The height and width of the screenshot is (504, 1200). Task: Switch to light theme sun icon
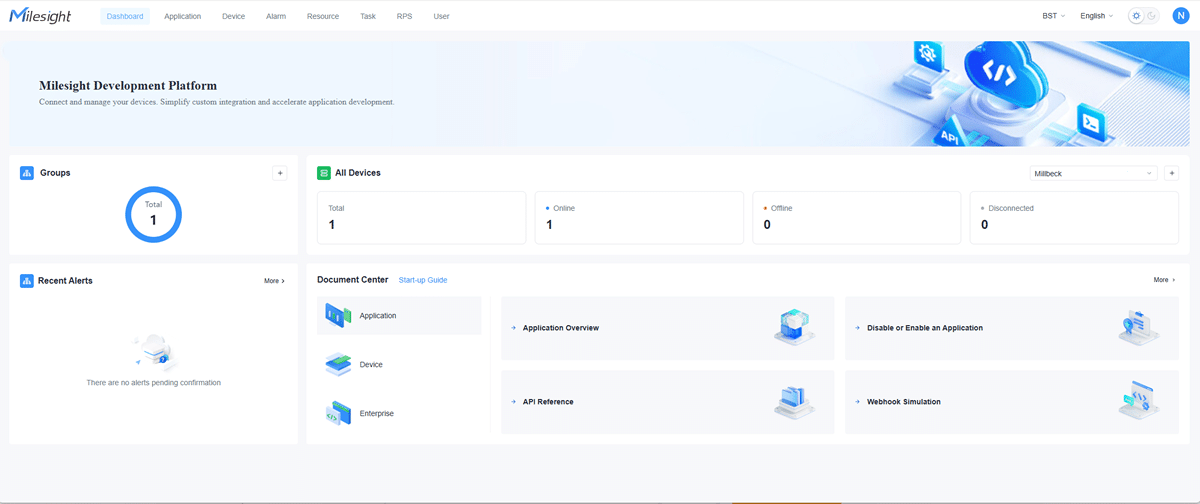coord(1136,16)
